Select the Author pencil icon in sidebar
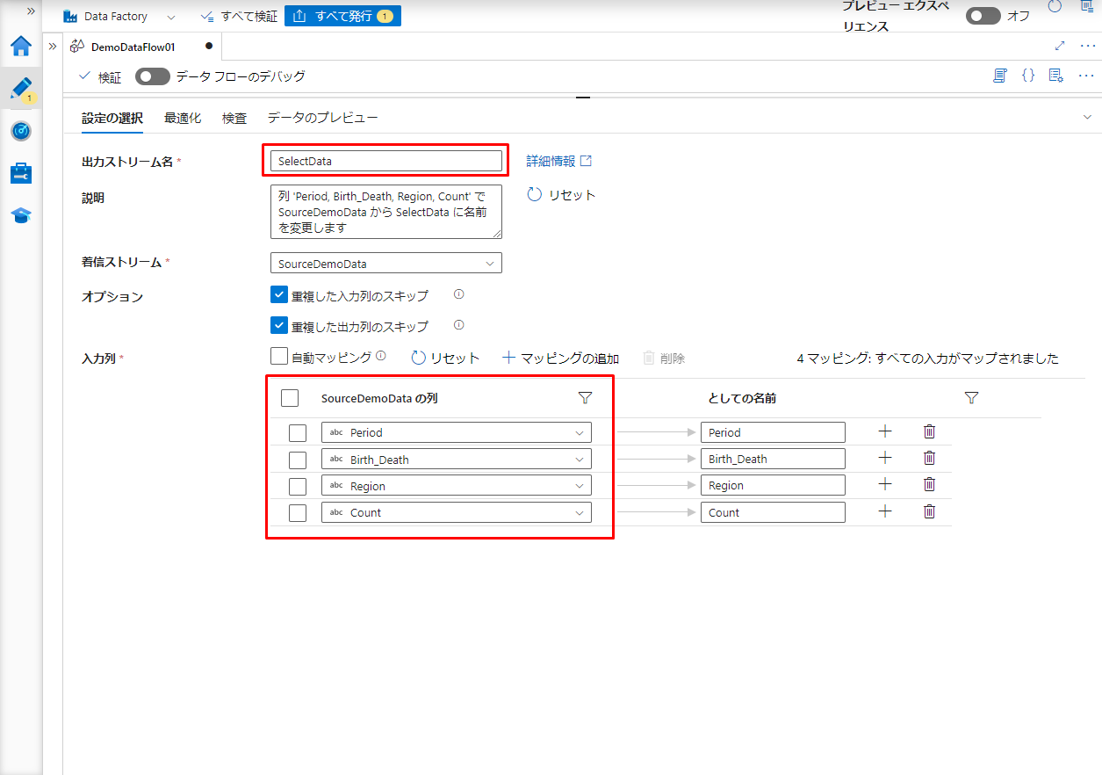This screenshot has height=775, width=1102. tap(21, 88)
